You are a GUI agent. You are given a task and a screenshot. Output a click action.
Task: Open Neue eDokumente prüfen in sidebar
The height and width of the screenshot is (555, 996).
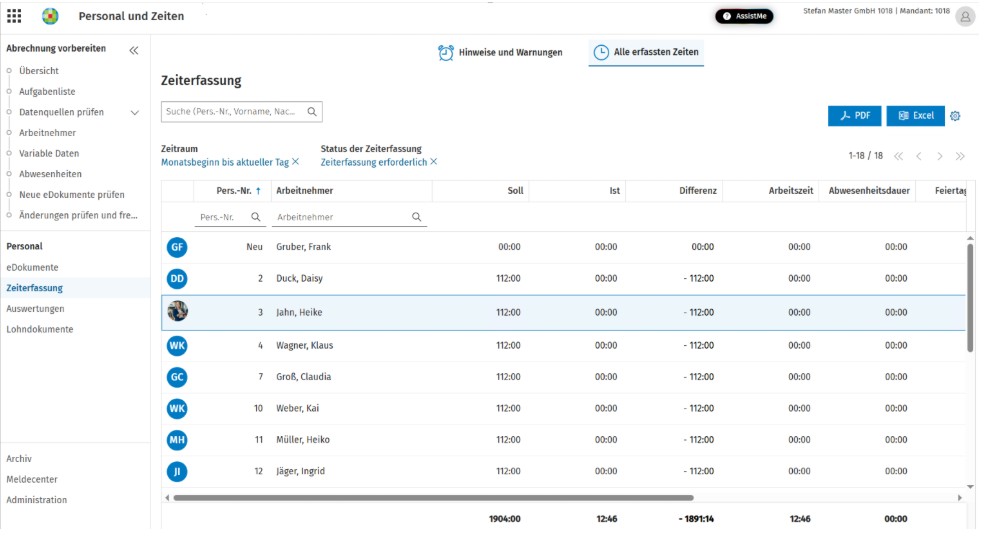tap(72, 195)
